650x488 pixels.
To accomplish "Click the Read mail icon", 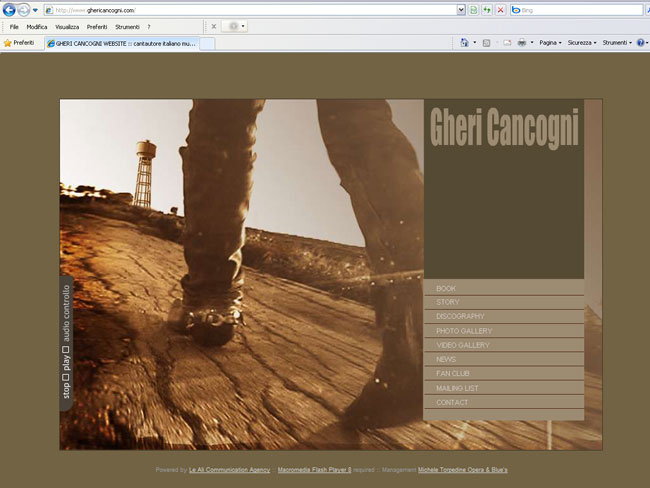I will coord(507,43).
